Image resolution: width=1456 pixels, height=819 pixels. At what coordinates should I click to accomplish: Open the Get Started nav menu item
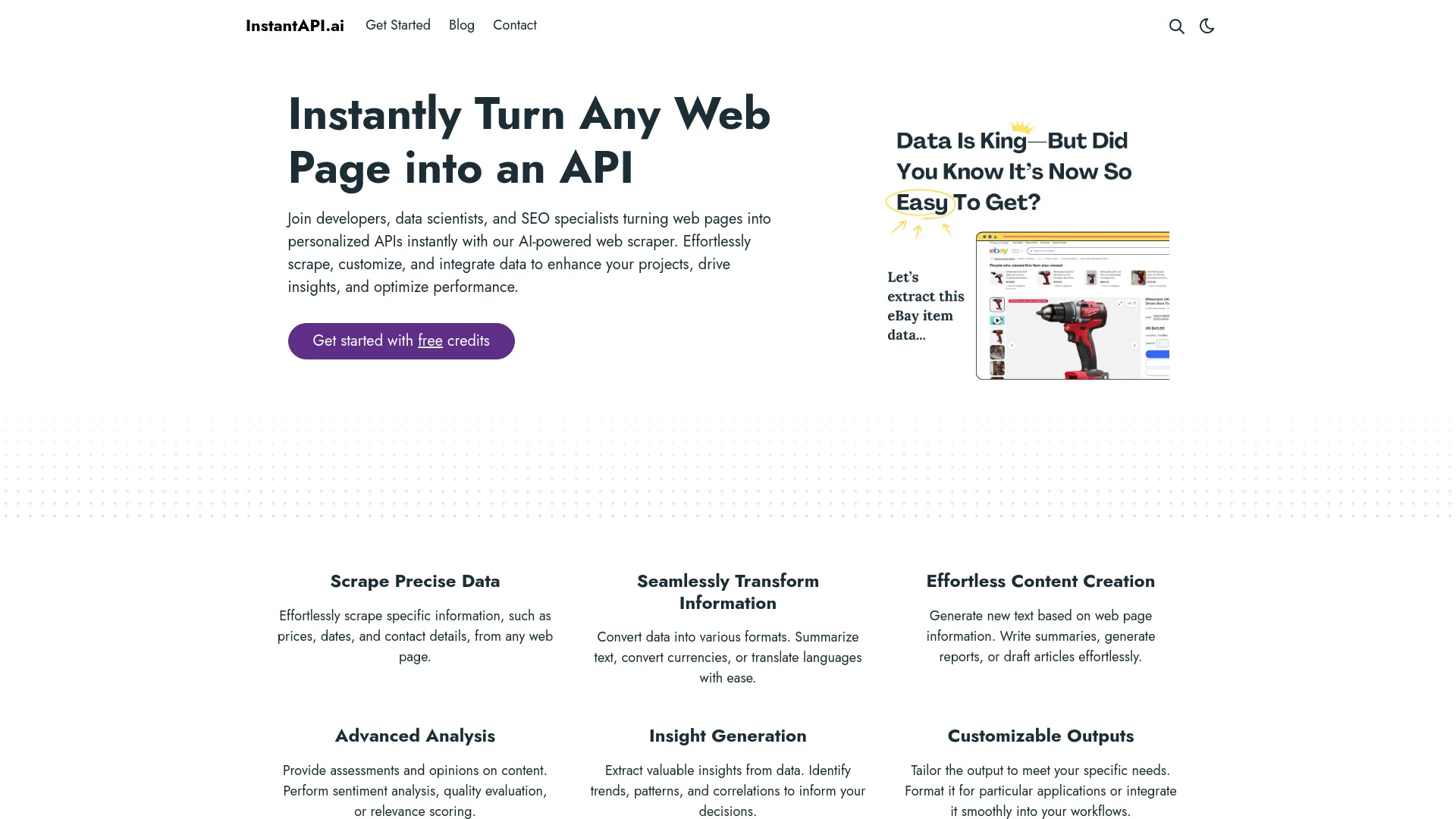coord(398,25)
